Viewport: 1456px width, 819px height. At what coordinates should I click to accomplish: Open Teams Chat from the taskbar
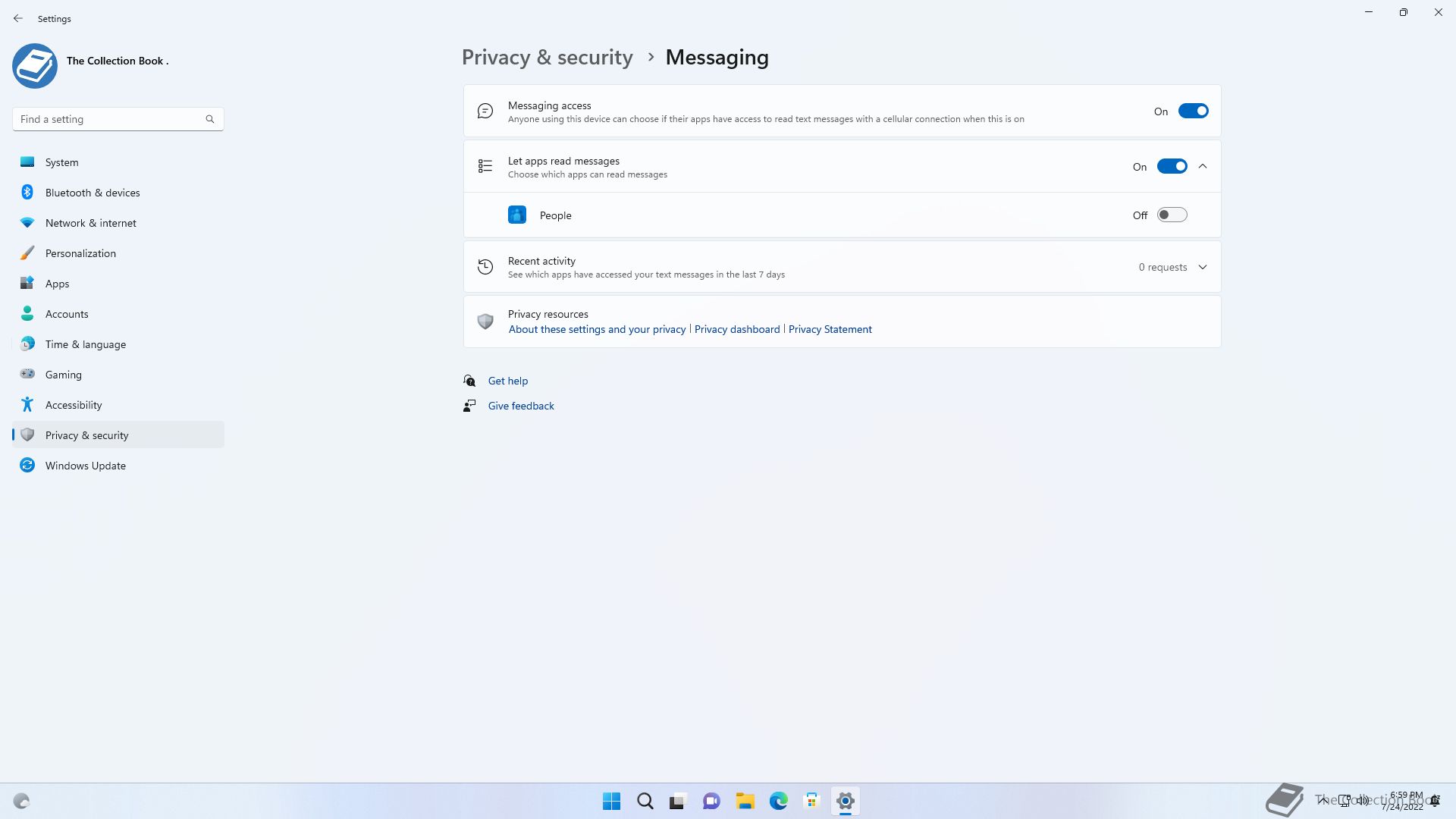tap(711, 801)
